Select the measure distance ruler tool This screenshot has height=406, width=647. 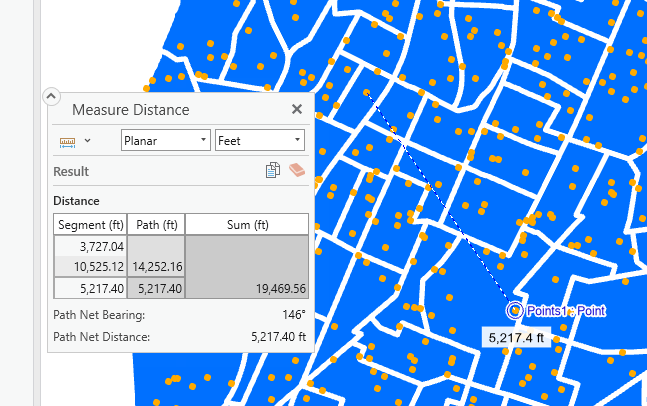67,142
